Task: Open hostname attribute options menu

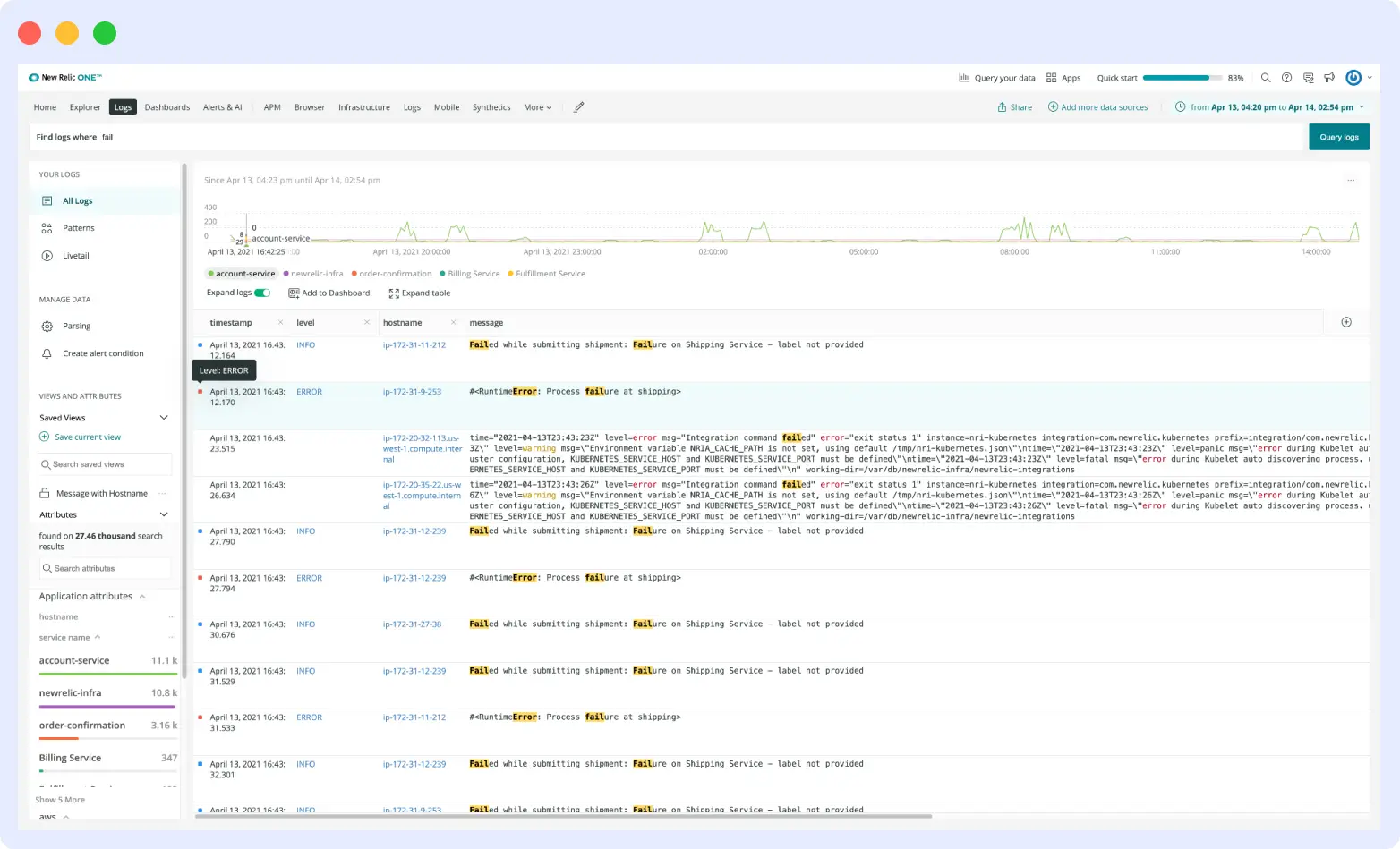Action: pos(172,617)
